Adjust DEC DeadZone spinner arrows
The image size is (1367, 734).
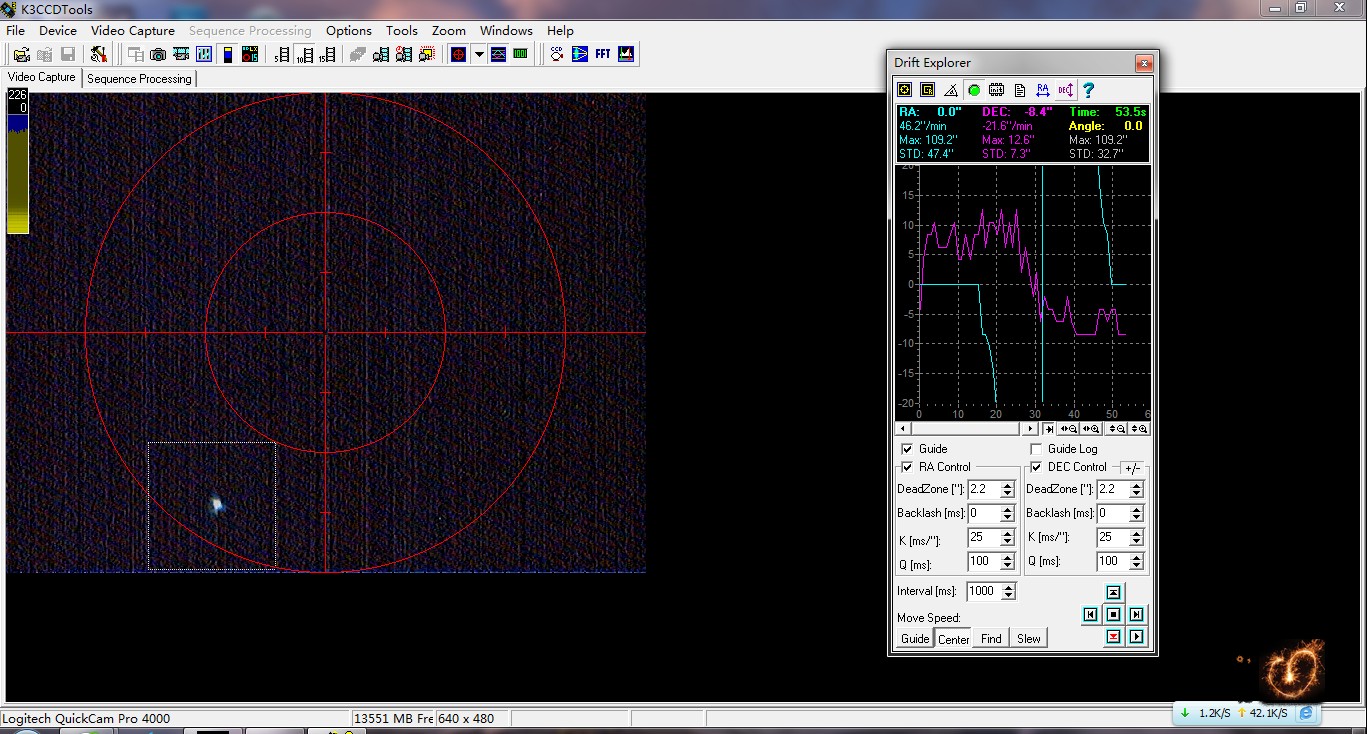click(x=1136, y=489)
